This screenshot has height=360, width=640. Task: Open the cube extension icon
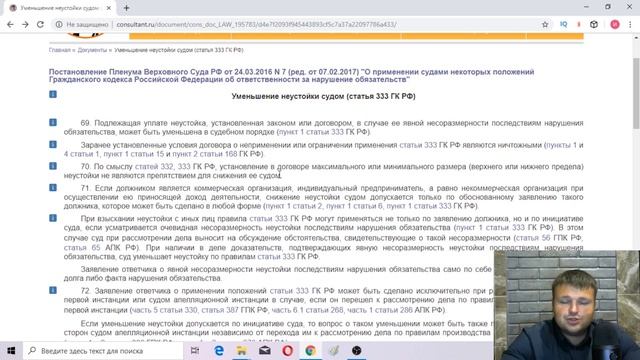click(594, 24)
